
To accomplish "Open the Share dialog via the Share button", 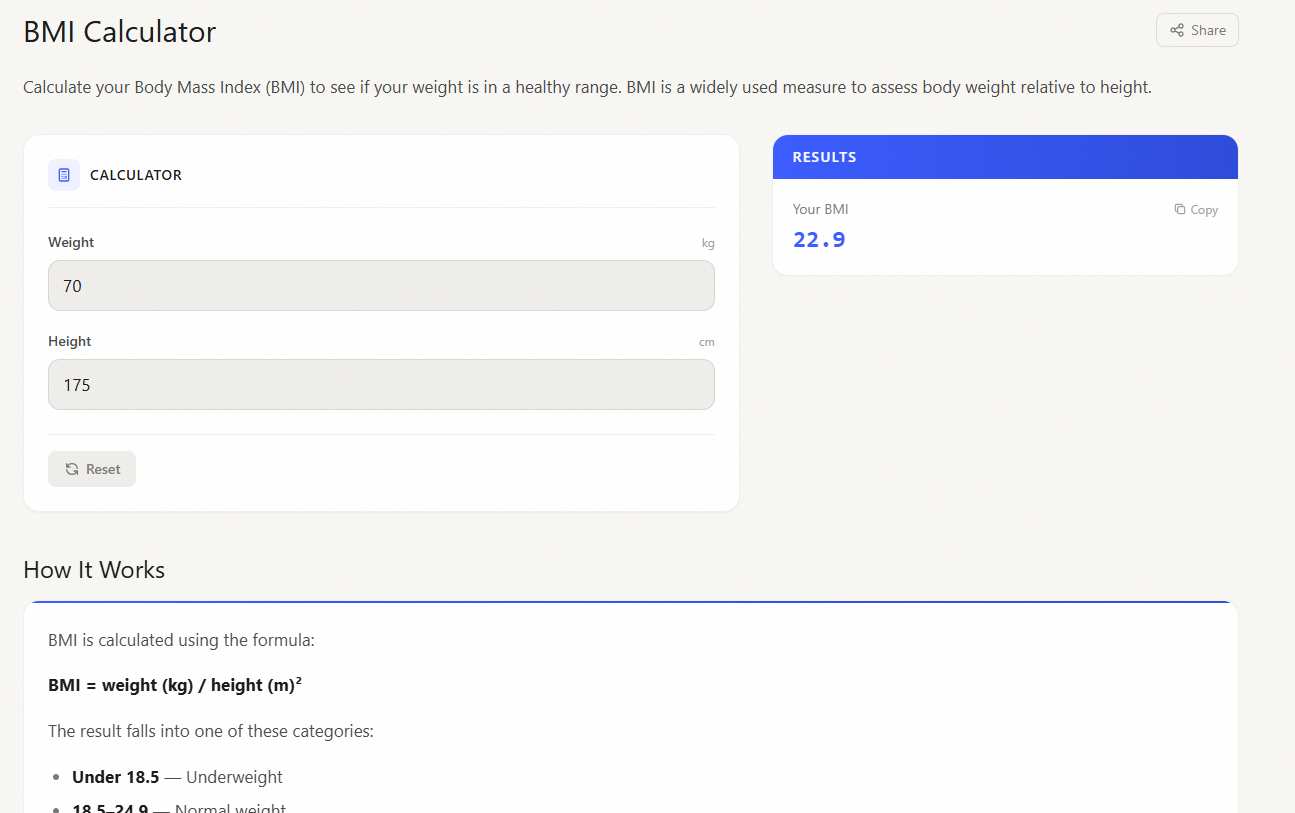I will [1197, 29].
